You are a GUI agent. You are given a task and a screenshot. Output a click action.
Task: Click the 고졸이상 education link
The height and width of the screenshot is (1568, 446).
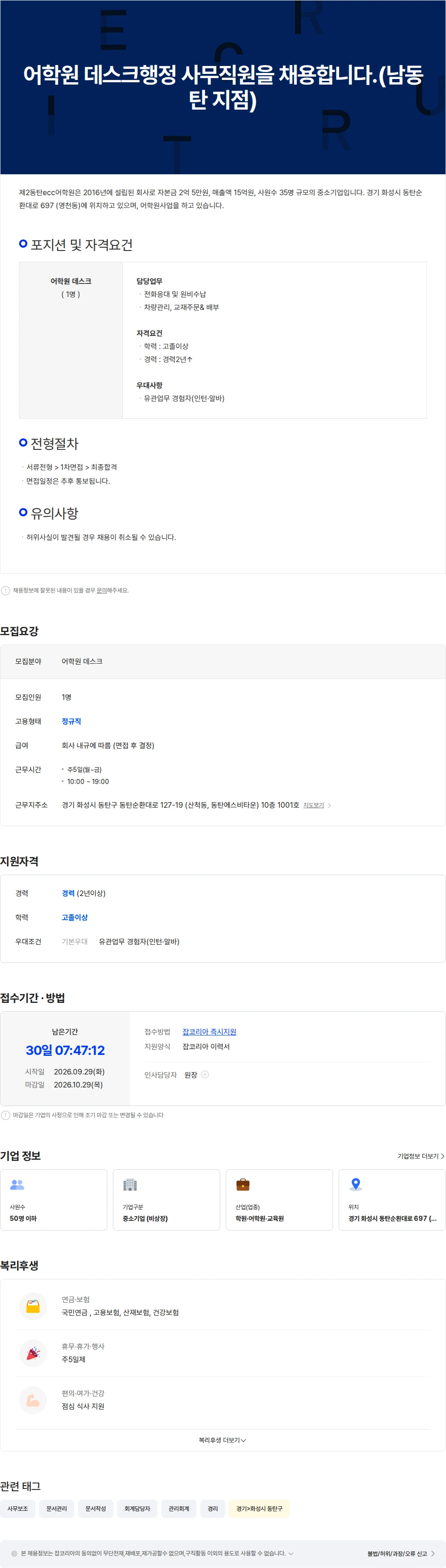point(75,917)
